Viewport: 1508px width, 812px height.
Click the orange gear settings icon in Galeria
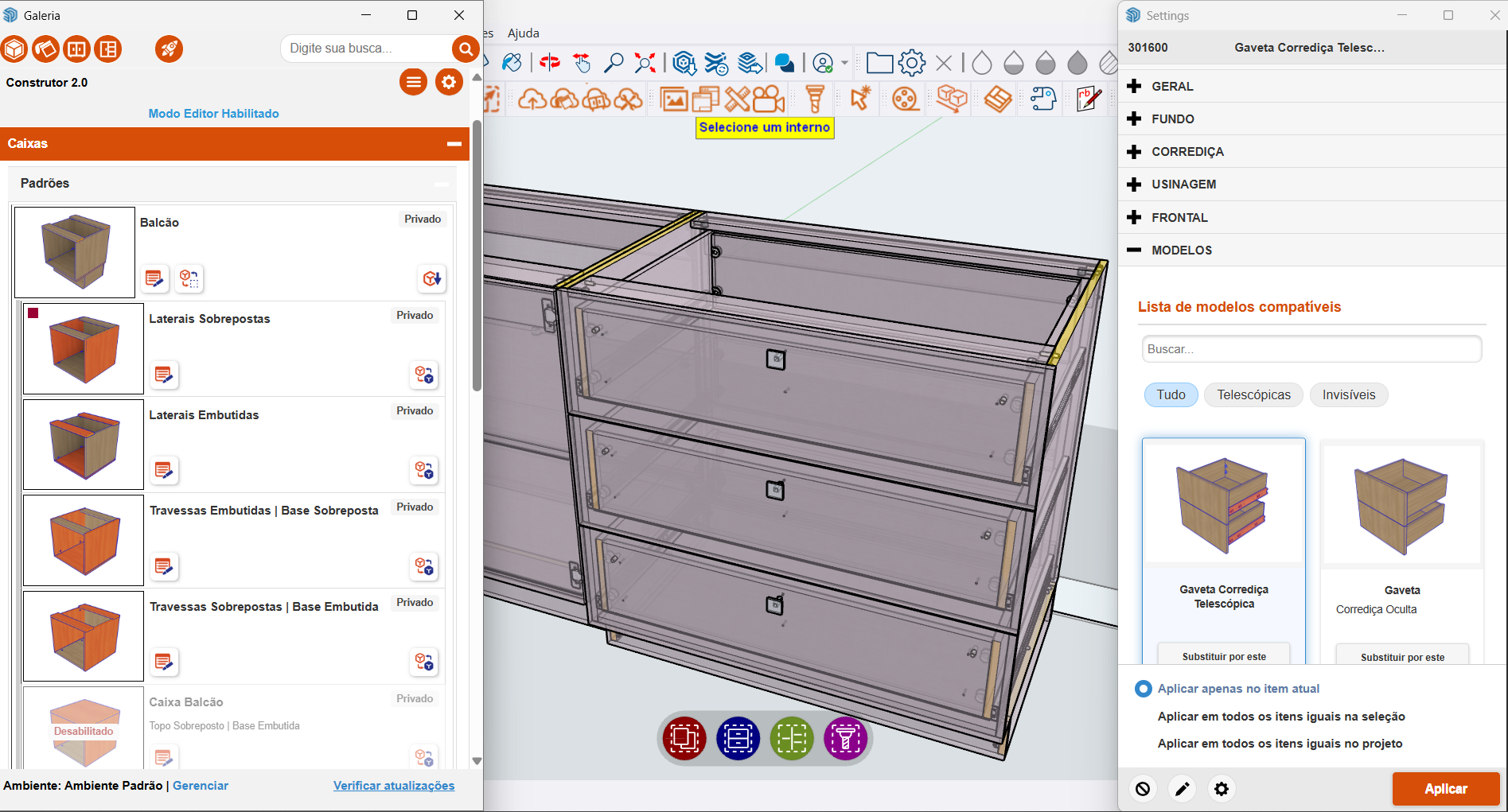tap(449, 82)
